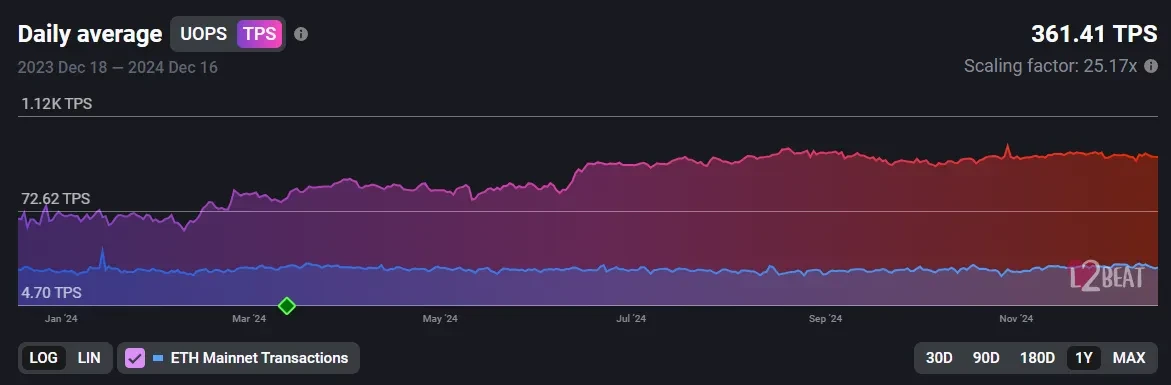Screen dimensions: 1171x385
Task: Click the date range 2023 Dec 18 — 2024 Dec 16
Action: point(117,67)
